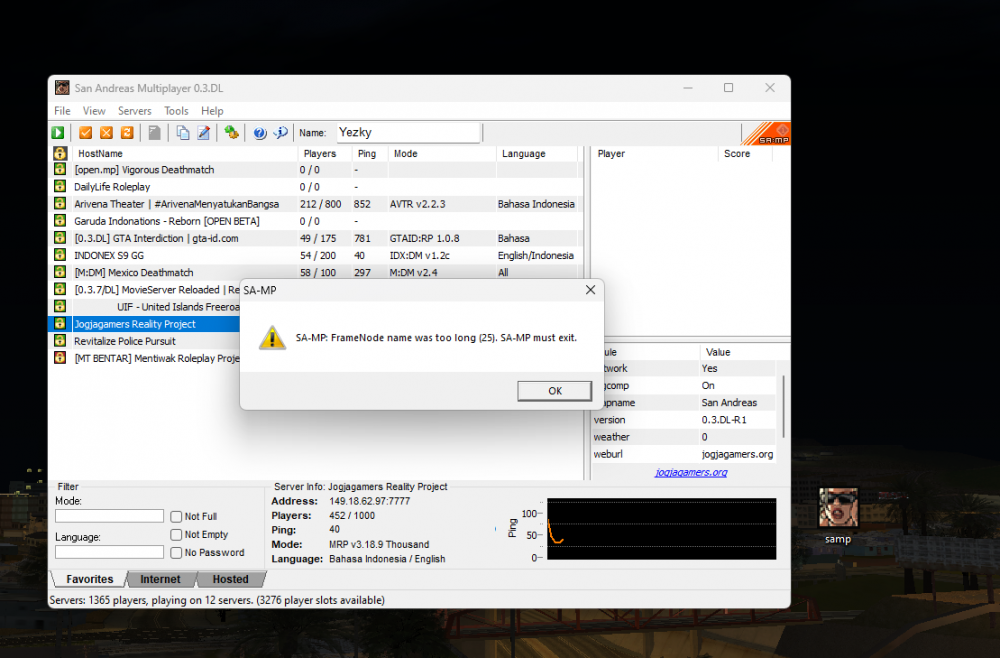Open the Help menu
This screenshot has width=1000, height=658.
212,111
